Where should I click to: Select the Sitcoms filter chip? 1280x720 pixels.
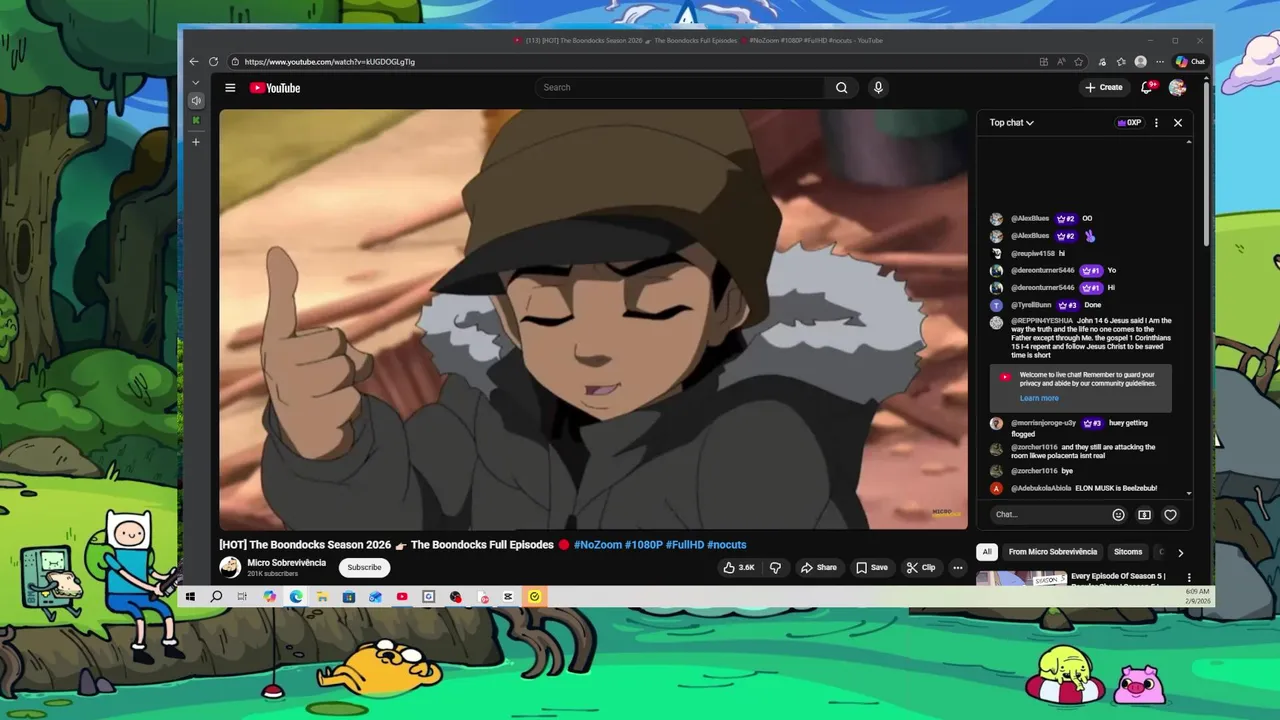[1128, 552]
